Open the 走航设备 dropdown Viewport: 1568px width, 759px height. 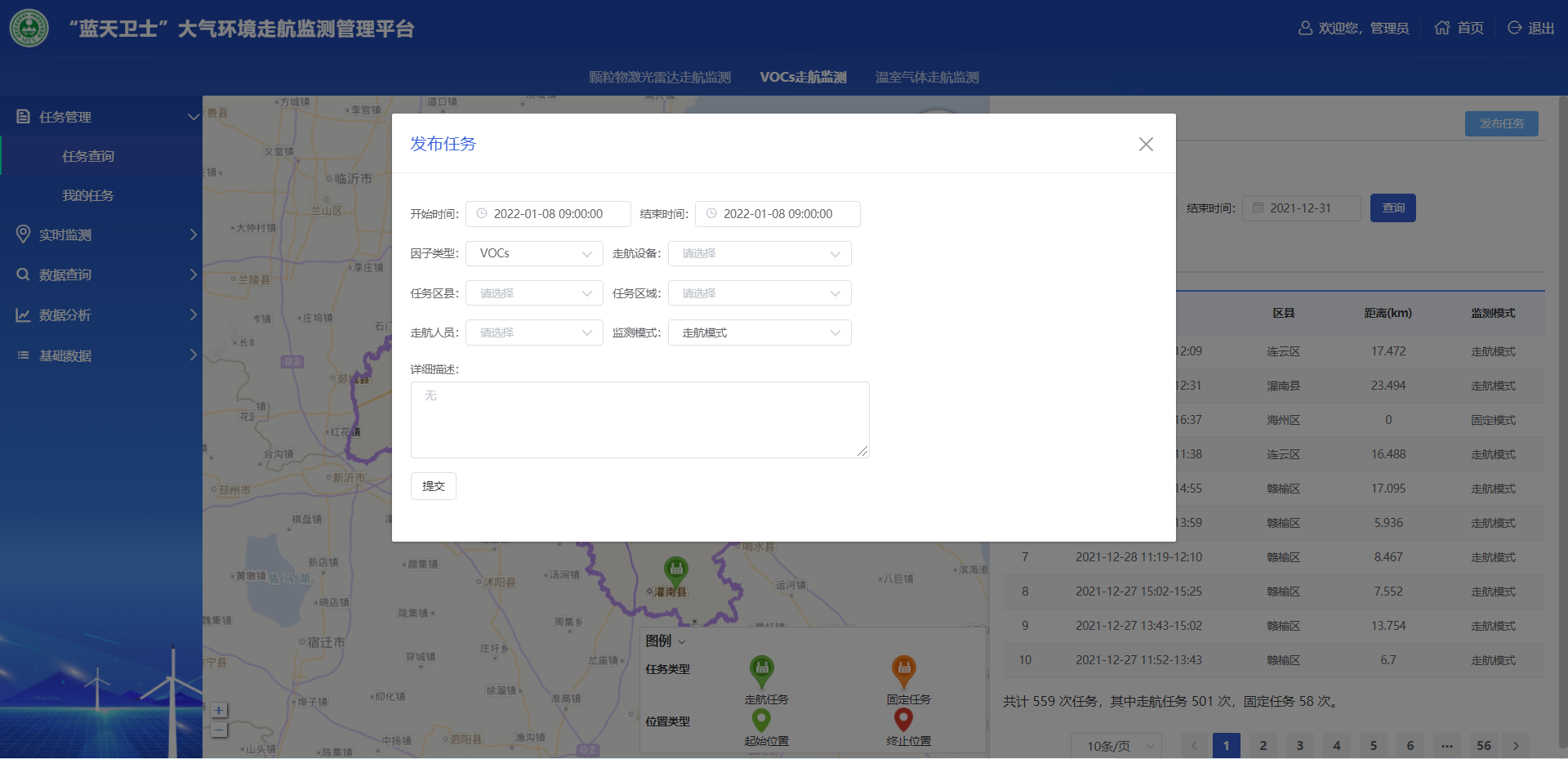759,254
